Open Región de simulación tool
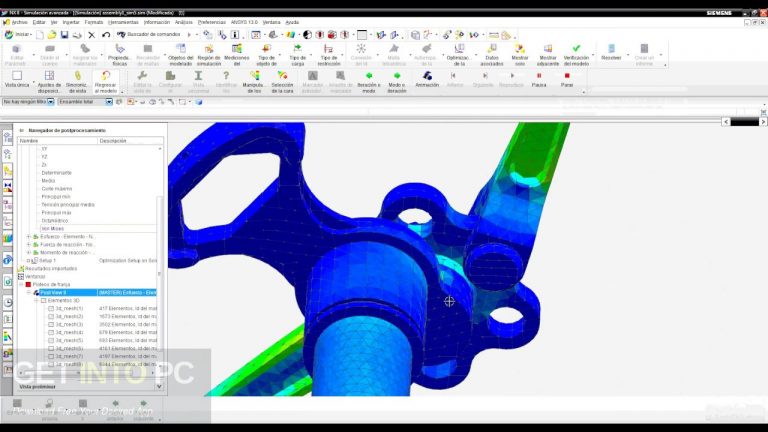The image size is (768, 432). 209,54
